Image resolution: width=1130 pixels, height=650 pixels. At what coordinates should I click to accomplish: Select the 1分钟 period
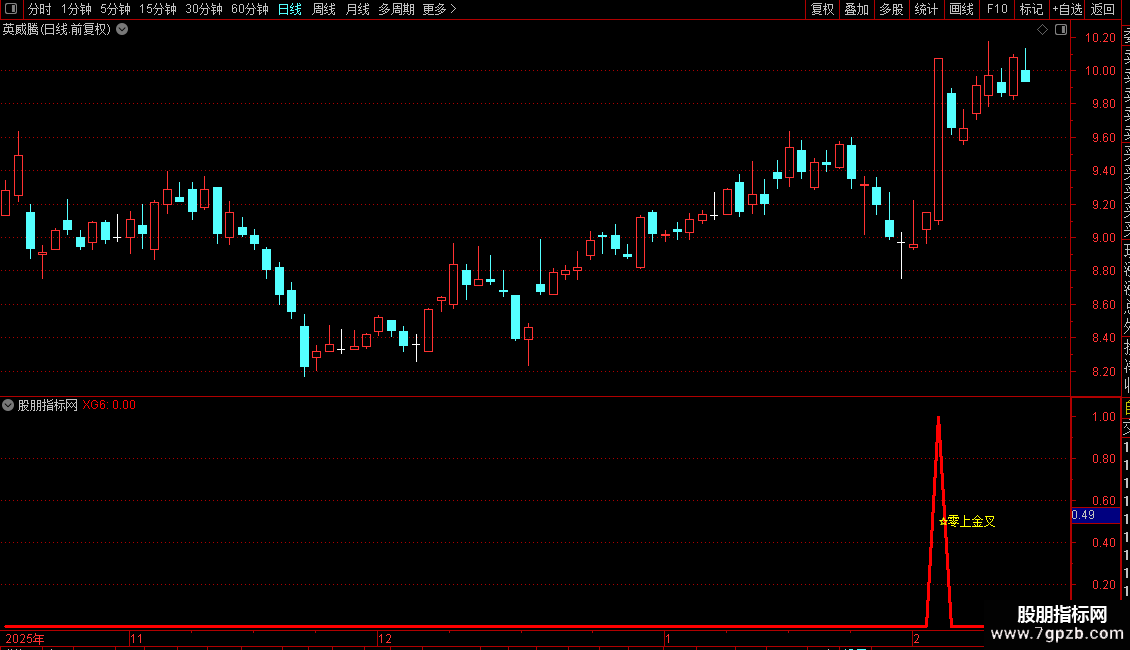[x=76, y=9]
